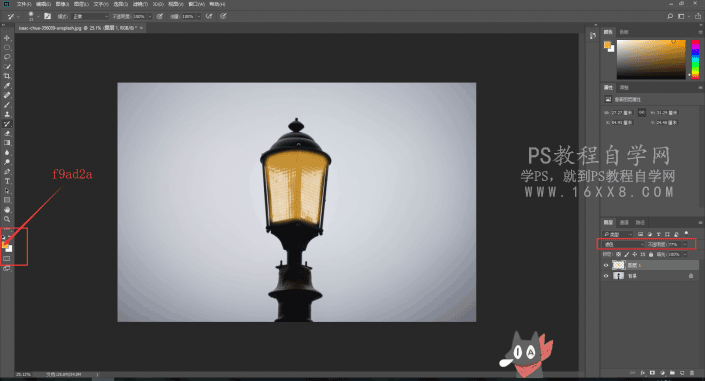Screen dimensions: 705x381
Task: Click the layer fx styles button
Action: coord(643,373)
